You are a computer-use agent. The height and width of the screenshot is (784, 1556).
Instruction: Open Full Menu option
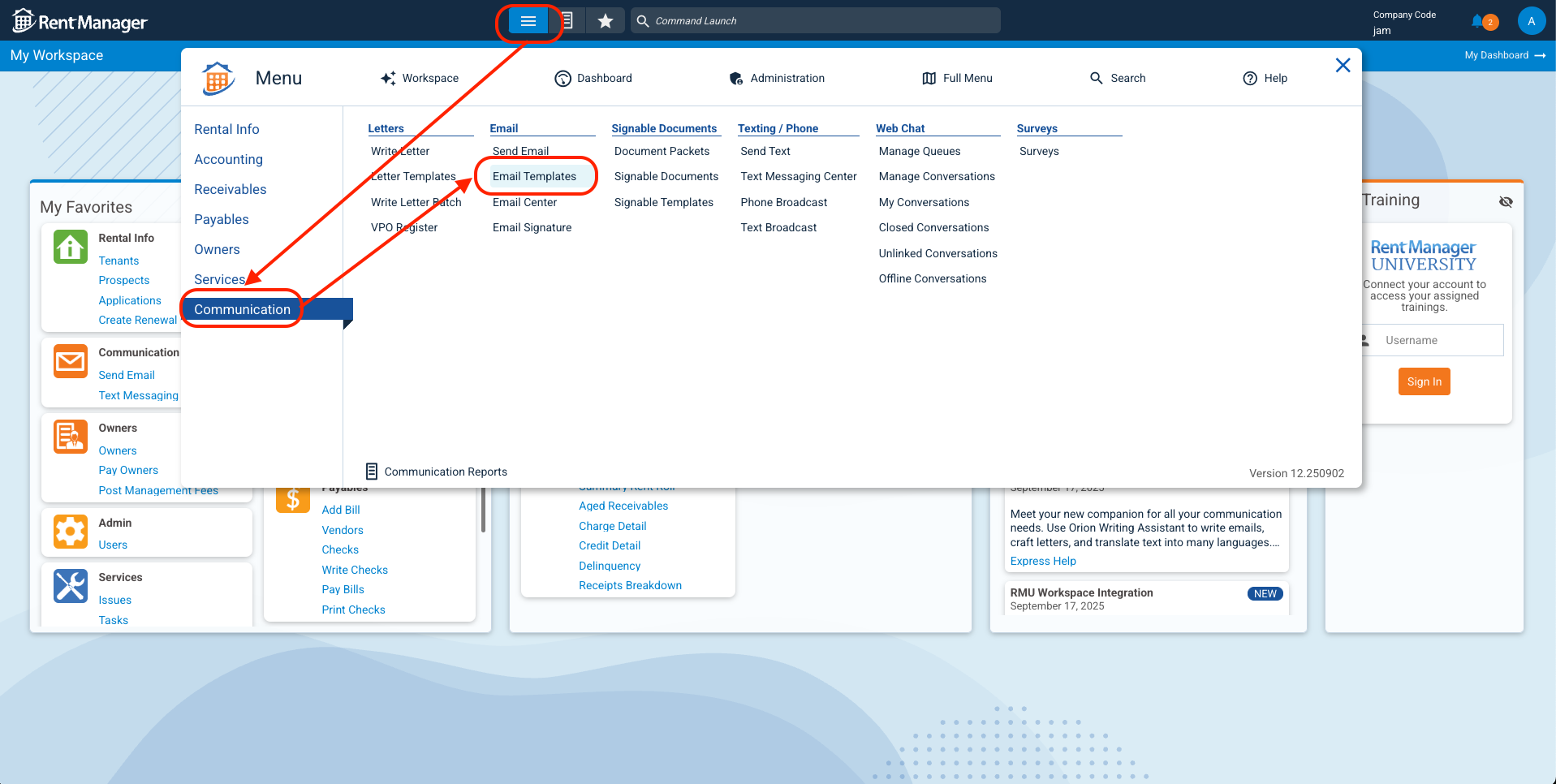point(958,78)
